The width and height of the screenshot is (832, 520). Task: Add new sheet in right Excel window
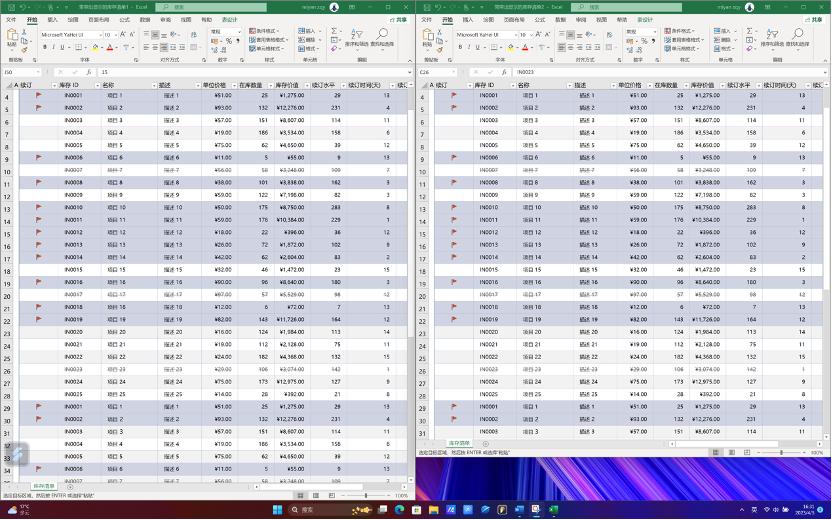(486, 444)
